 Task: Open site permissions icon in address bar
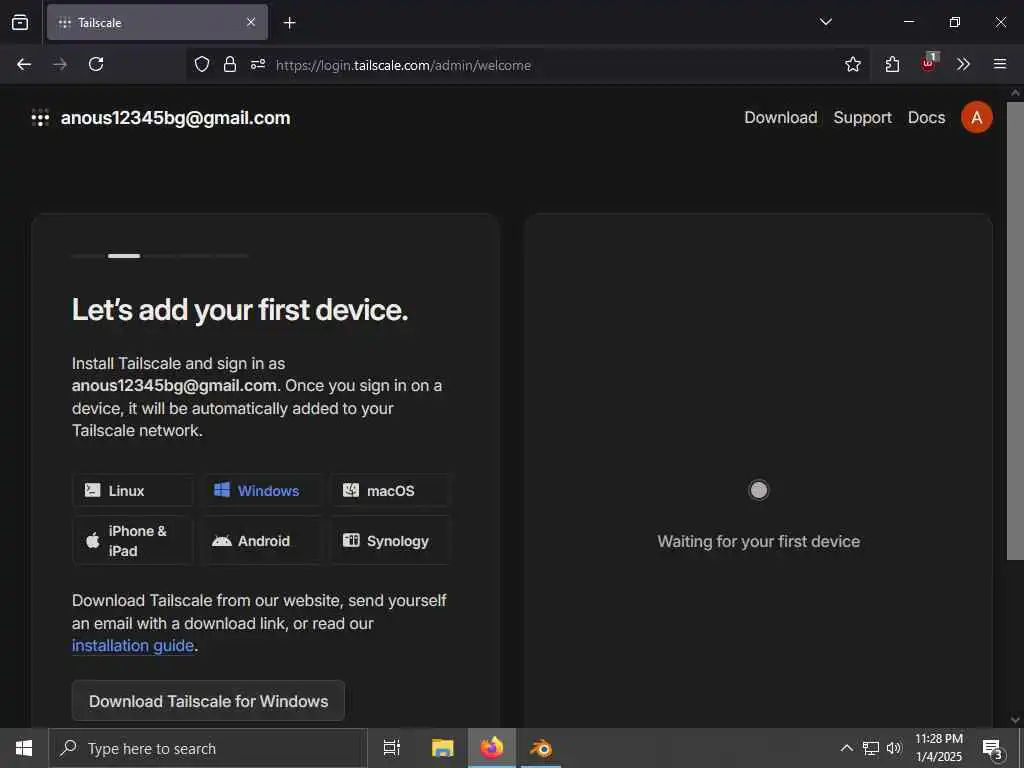(x=258, y=64)
